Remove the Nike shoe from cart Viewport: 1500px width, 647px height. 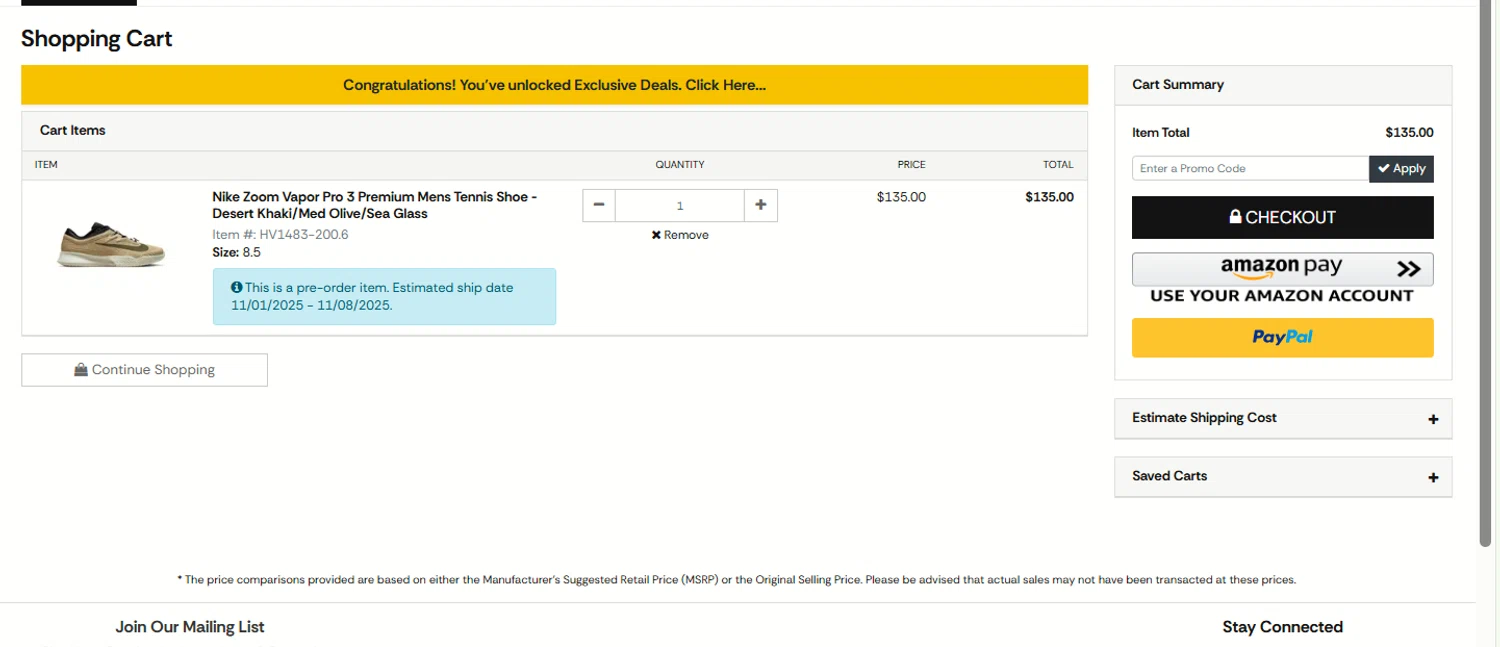[680, 235]
